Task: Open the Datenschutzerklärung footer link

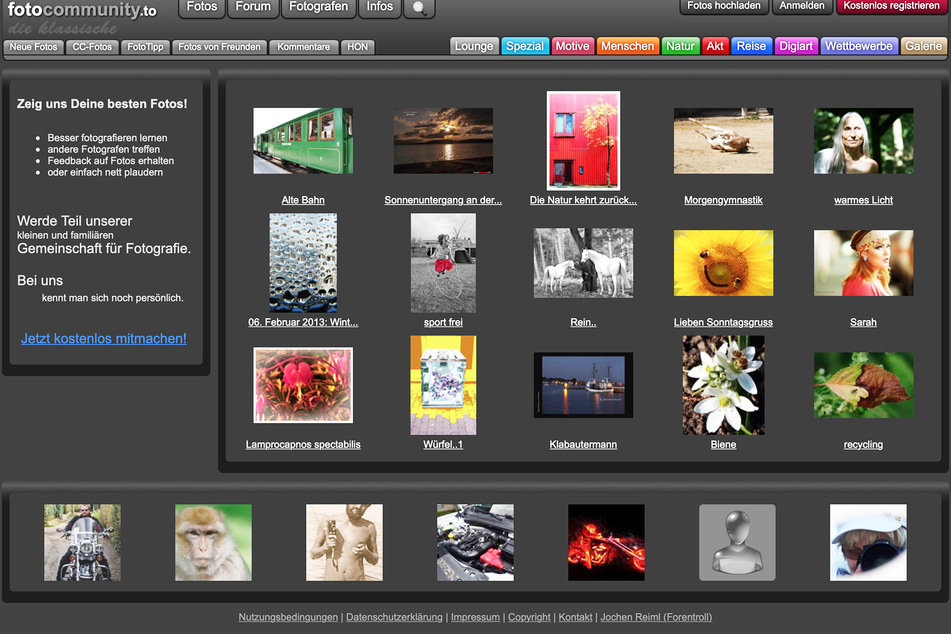Action: coord(394,617)
